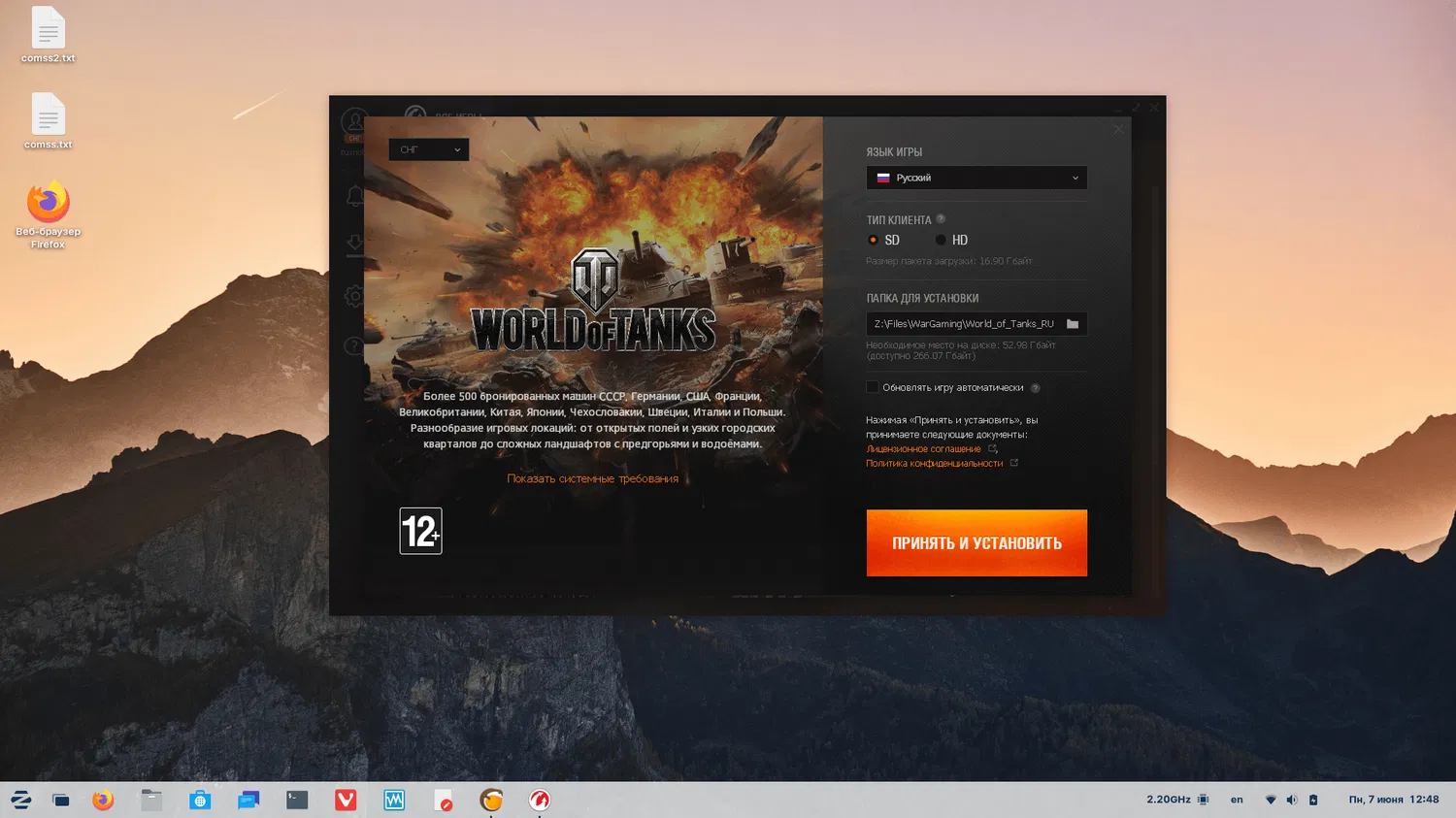The width and height of the screenshot is (1456, 818).
Task: Open the blue waveform app in taskbar
Action: [x=394, y=800]
